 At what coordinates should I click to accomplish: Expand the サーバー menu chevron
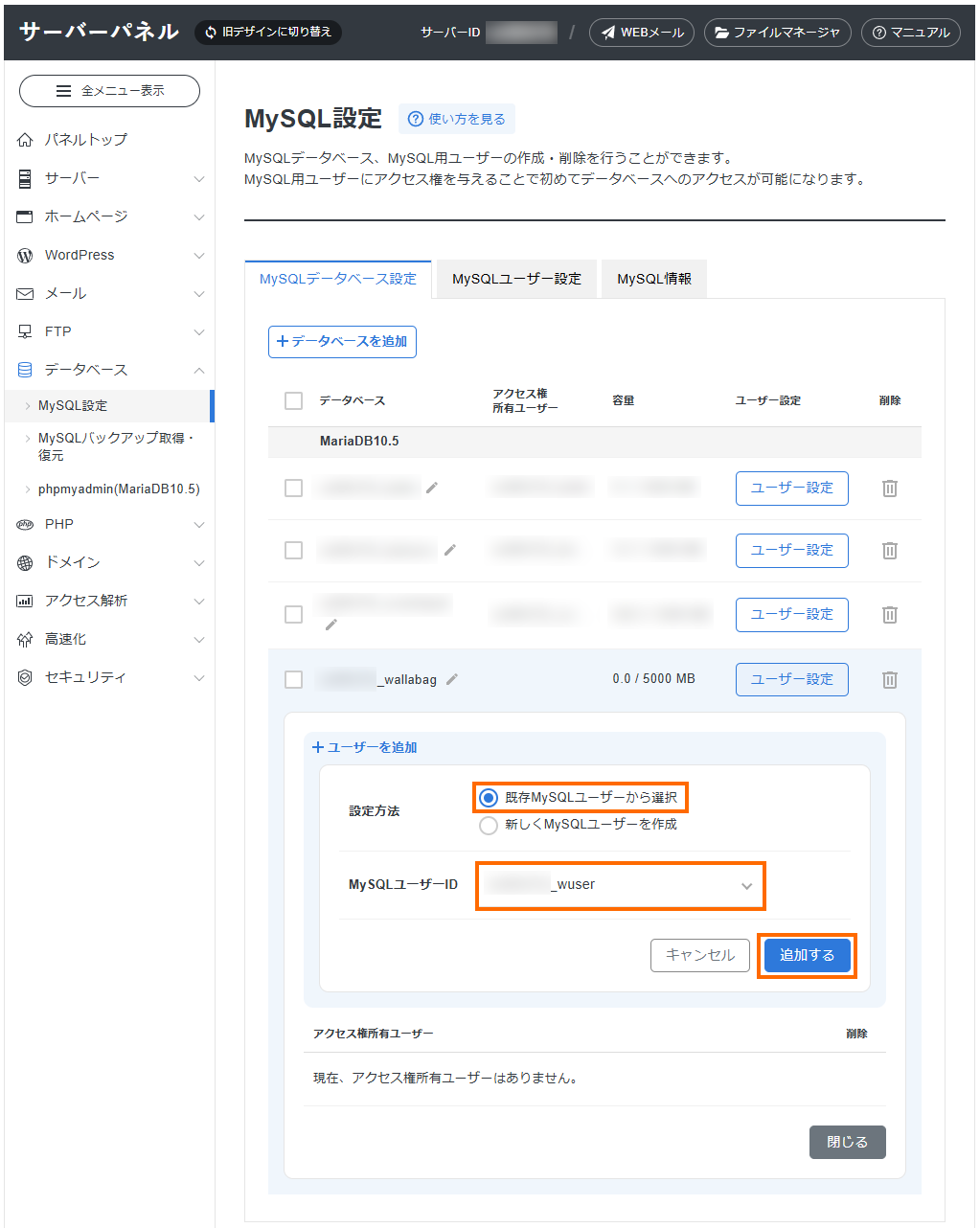(199, 179)
